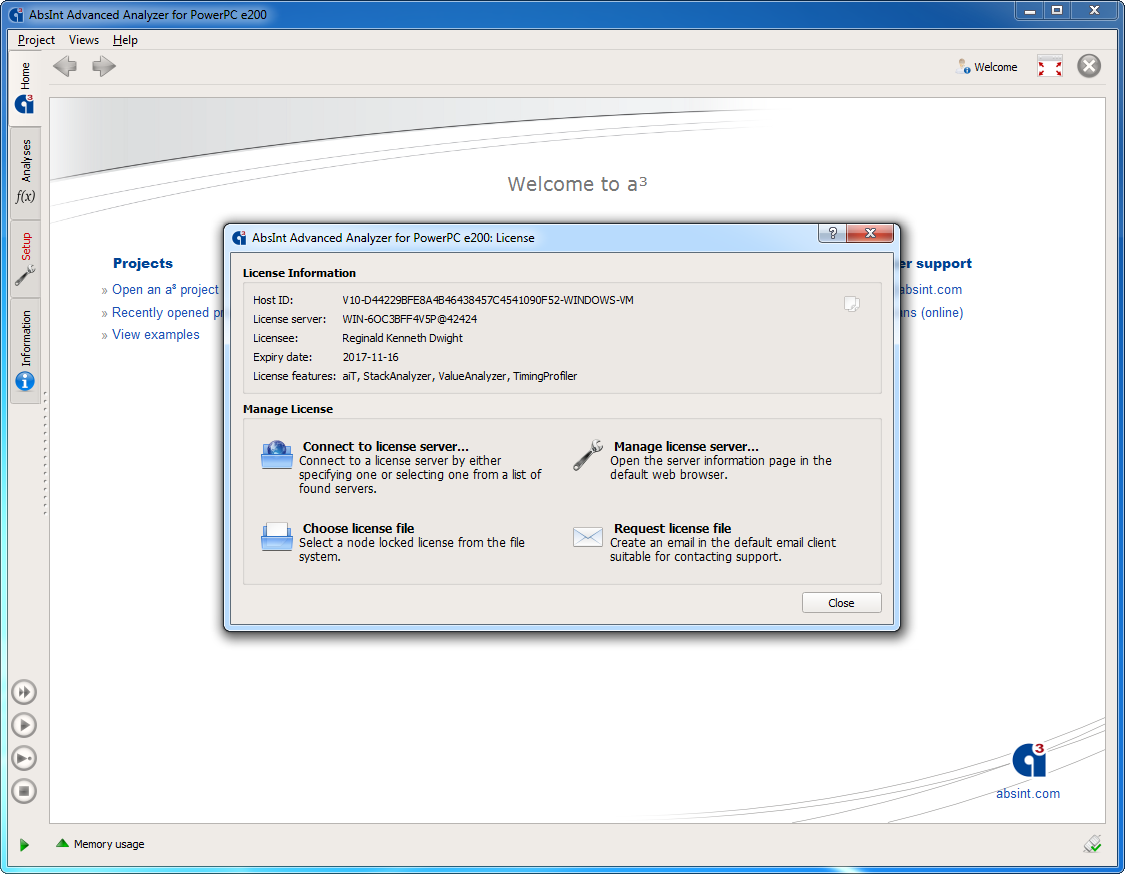Click the choose license file tray icon
Viewport: 1125px width, 874px height.
276,537
